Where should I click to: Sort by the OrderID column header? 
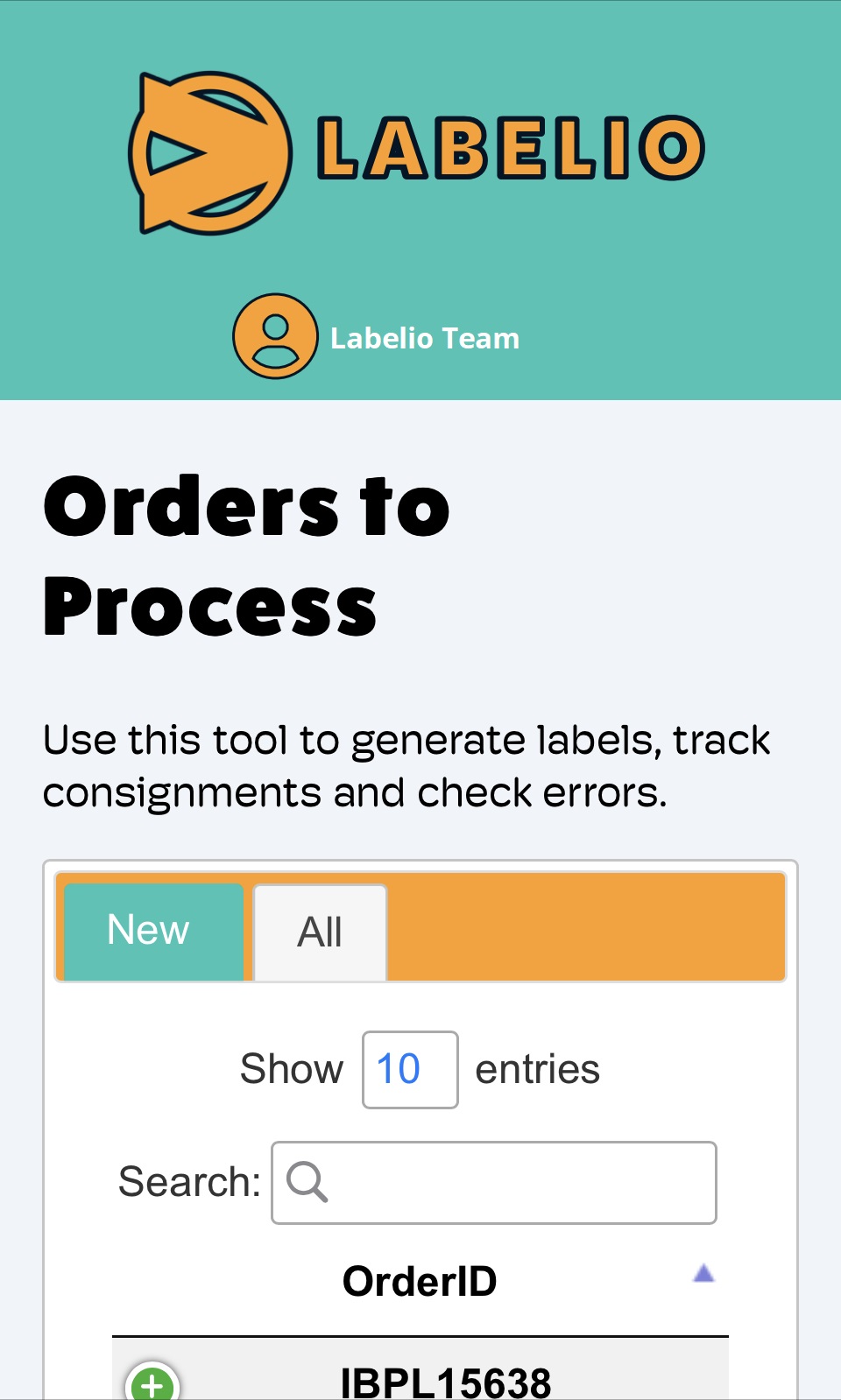click(420, 1281)
